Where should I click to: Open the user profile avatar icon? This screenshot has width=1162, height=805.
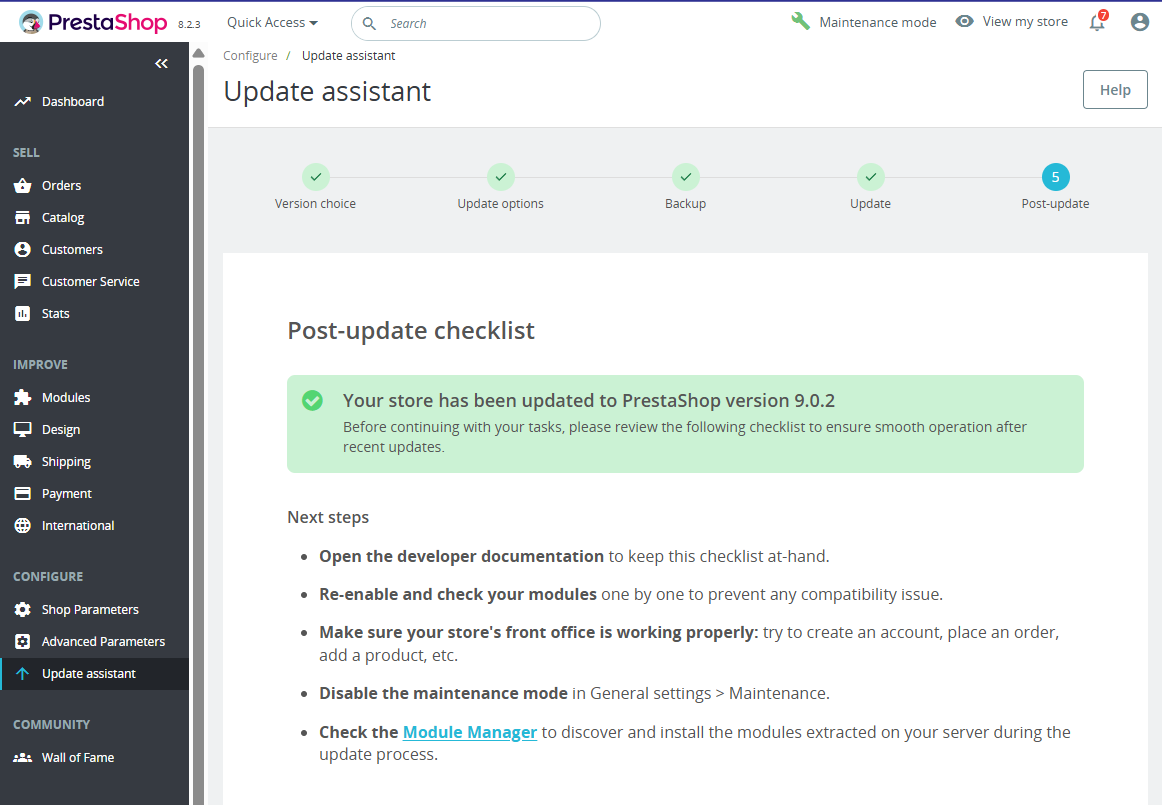1139,22
